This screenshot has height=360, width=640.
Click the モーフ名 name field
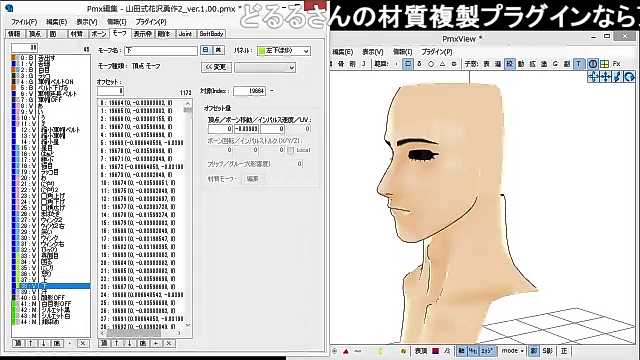tap(161, 51)
